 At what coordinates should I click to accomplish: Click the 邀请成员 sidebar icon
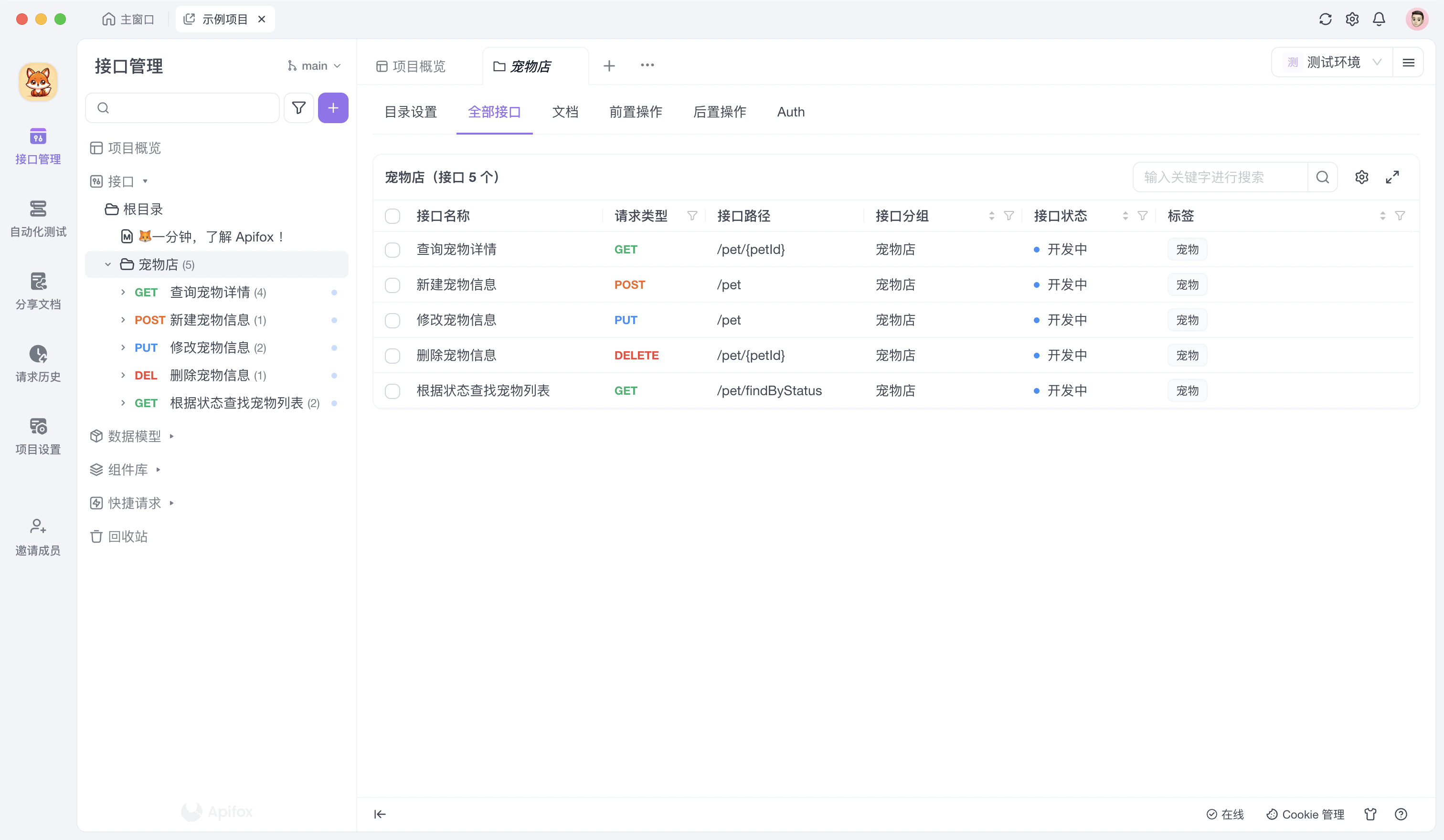(38, 535)
